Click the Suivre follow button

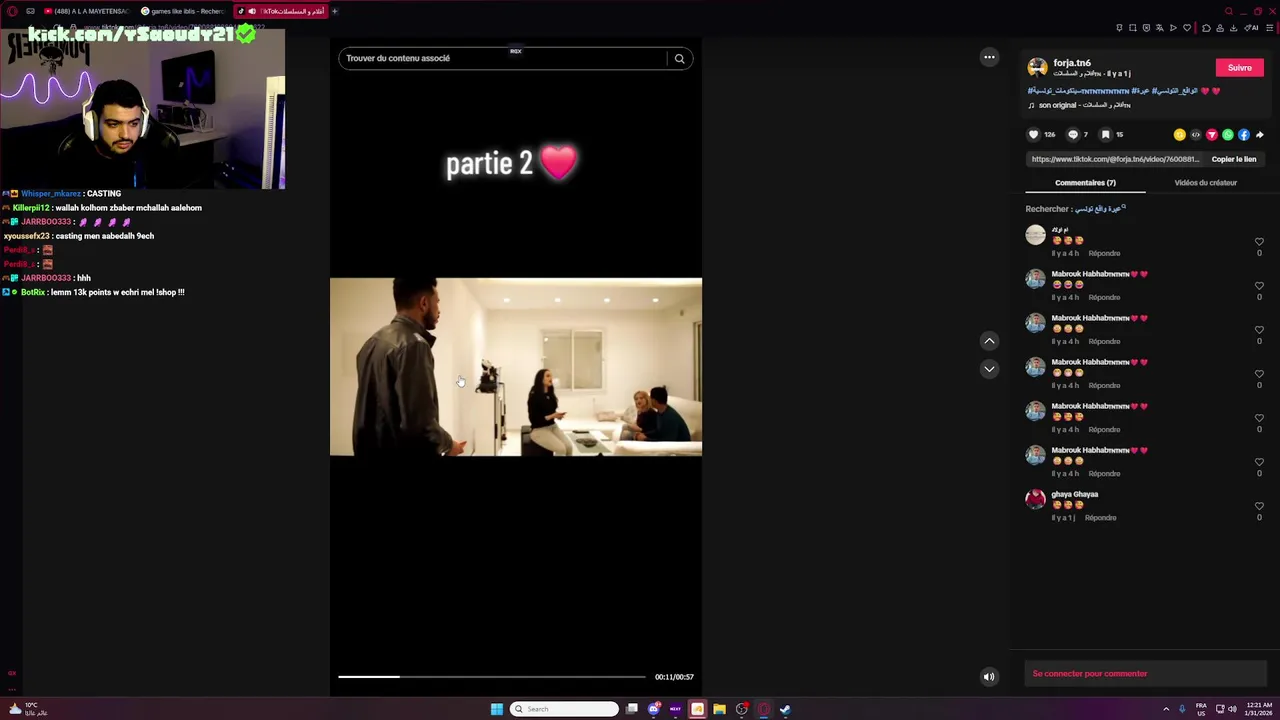pyautogui.click(x=1239, y=68)
